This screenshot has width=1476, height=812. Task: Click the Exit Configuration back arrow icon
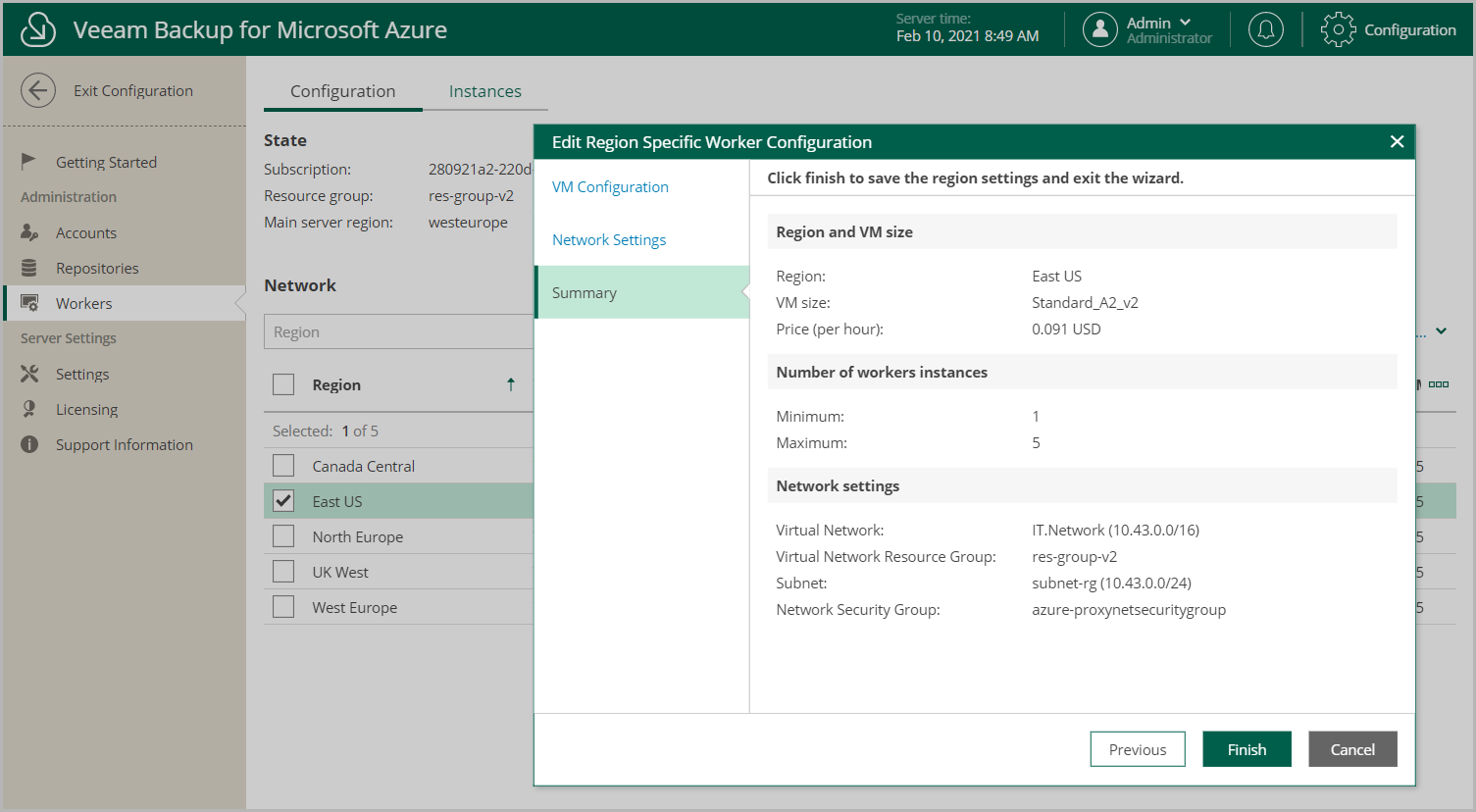point(38,90)
